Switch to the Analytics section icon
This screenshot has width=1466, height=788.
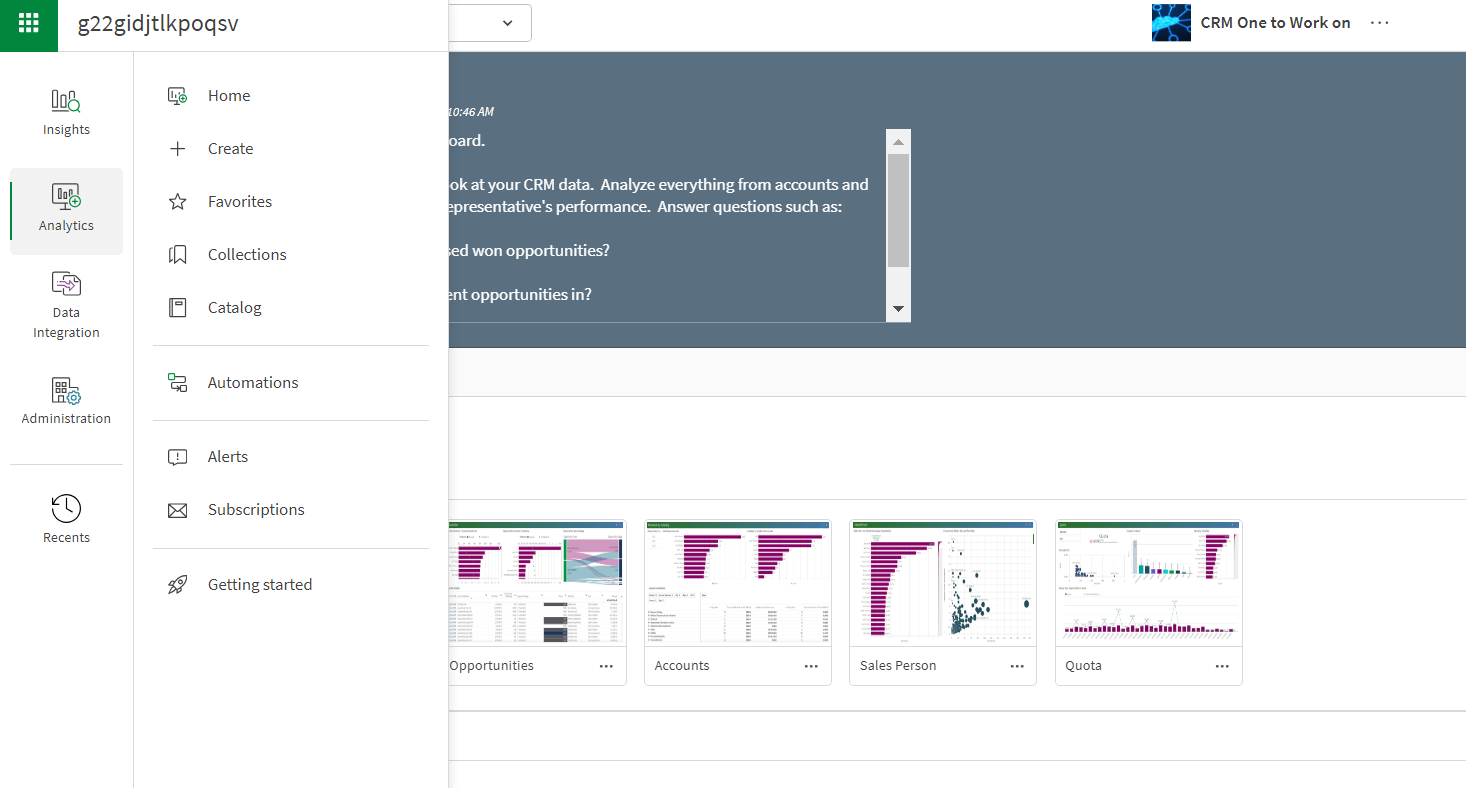66,197
